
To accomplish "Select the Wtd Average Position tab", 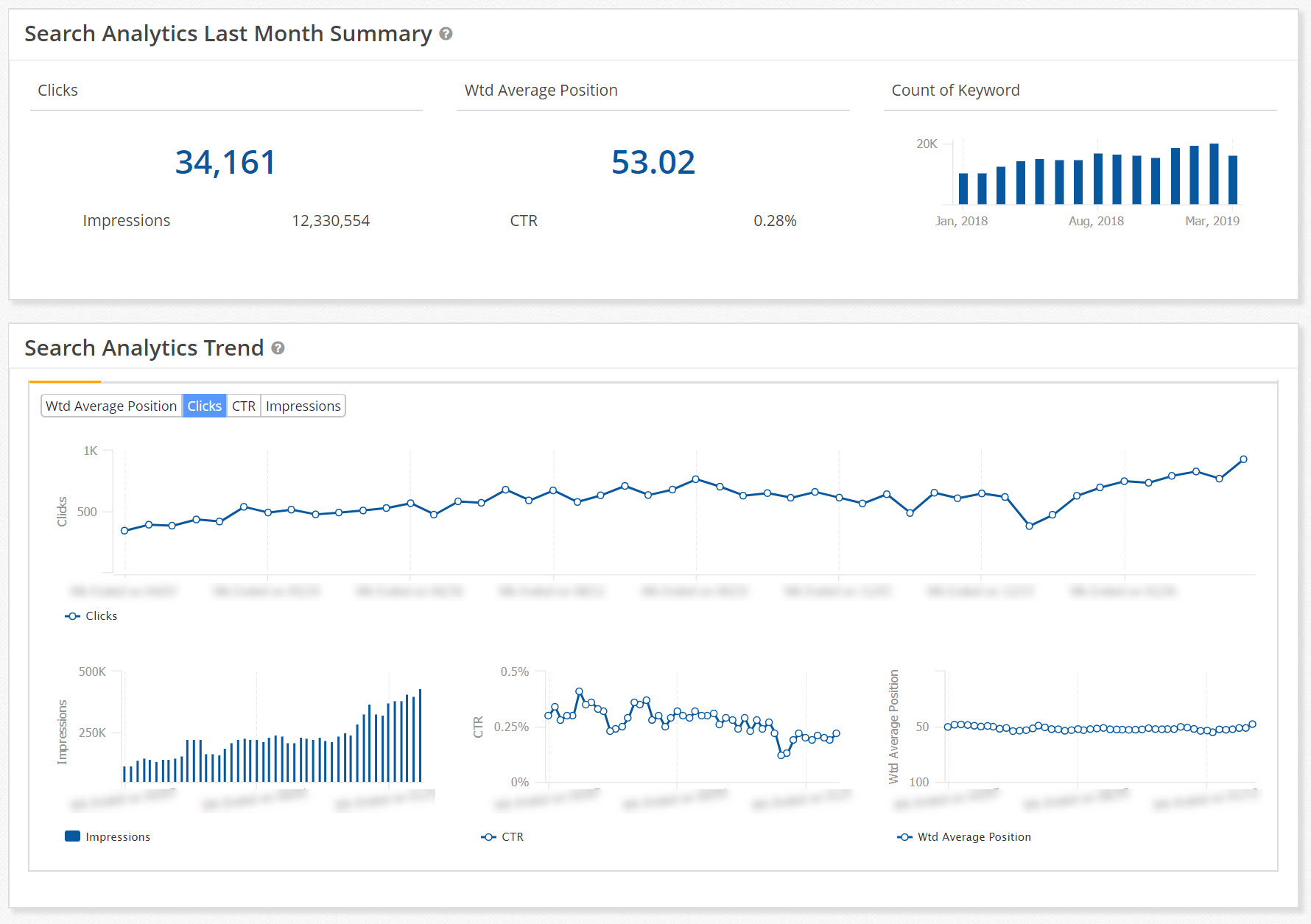I will 110,406.
